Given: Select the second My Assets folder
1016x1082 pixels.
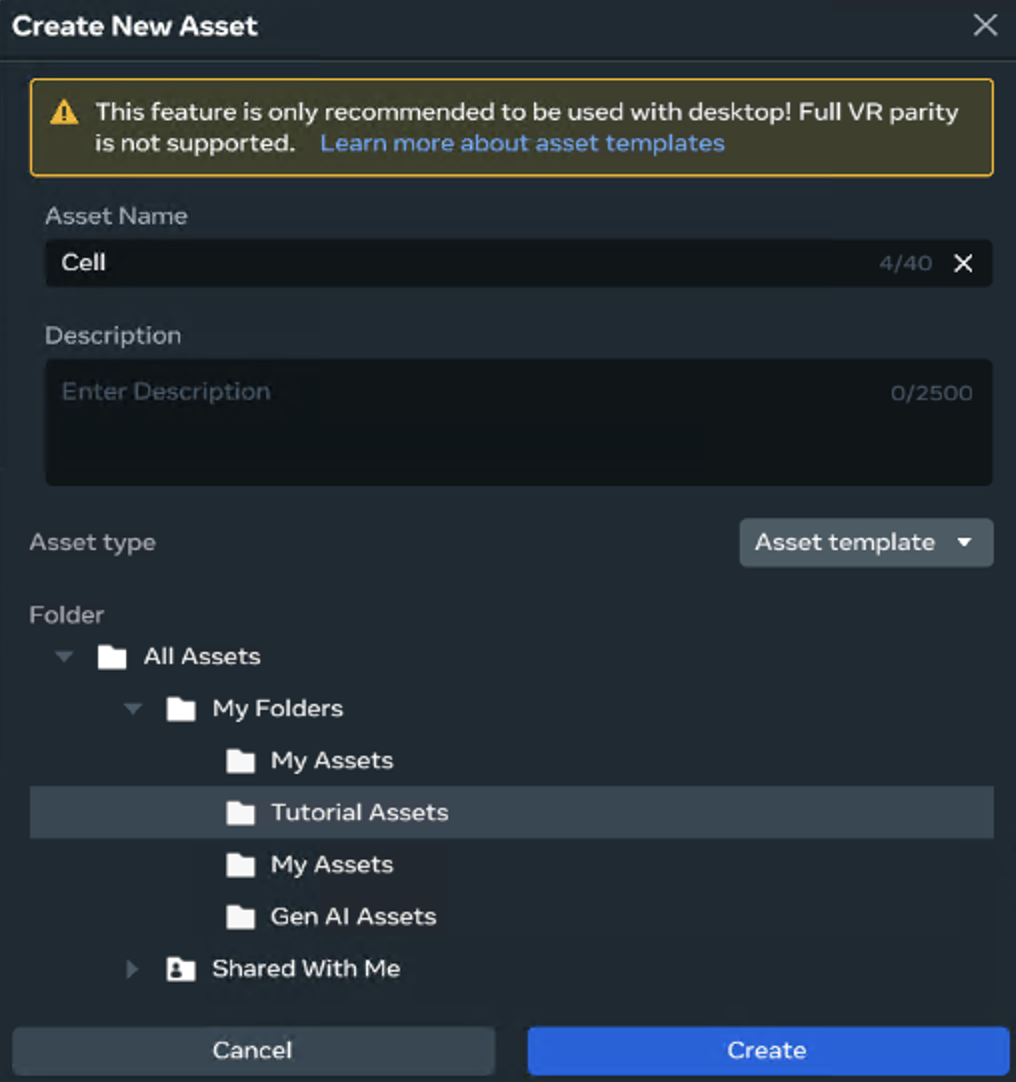Looking at the screenshot, I should (x=331, y=865).
